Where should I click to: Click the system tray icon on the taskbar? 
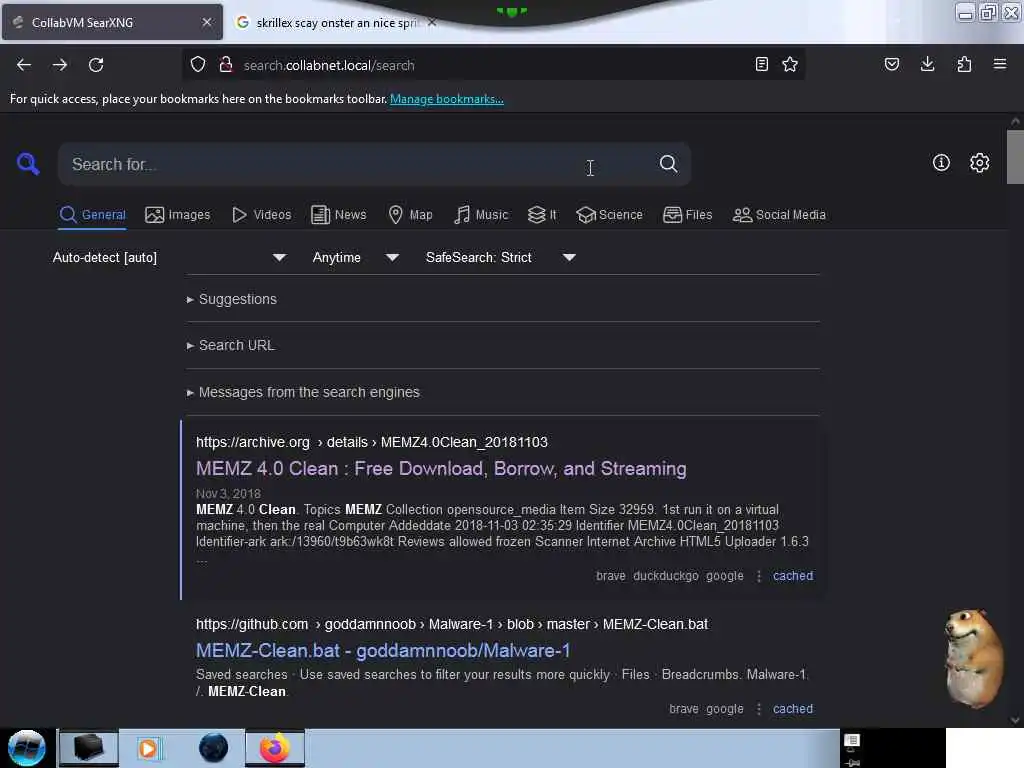coord(852,741)
